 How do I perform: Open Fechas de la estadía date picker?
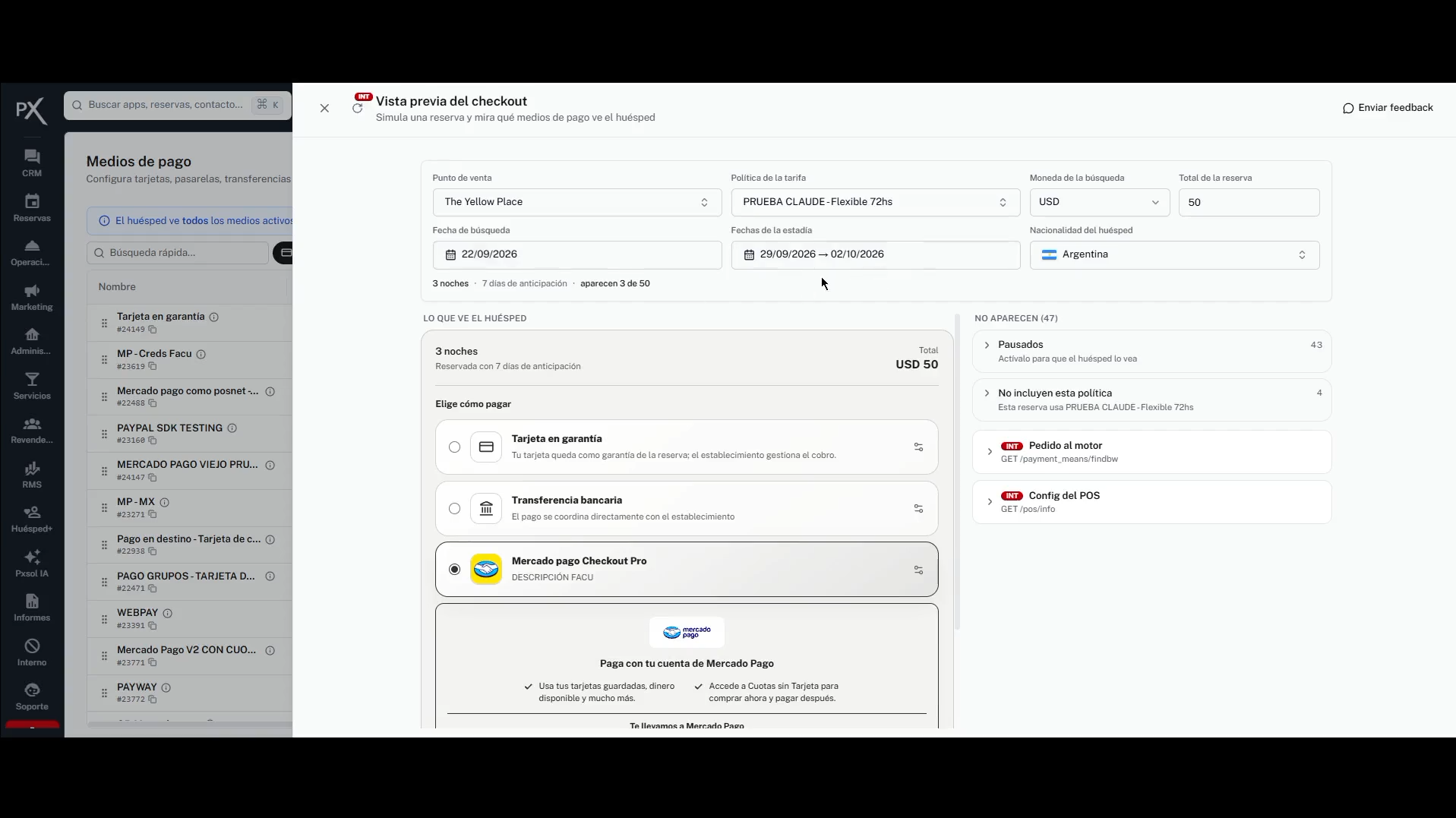point(875,254)
